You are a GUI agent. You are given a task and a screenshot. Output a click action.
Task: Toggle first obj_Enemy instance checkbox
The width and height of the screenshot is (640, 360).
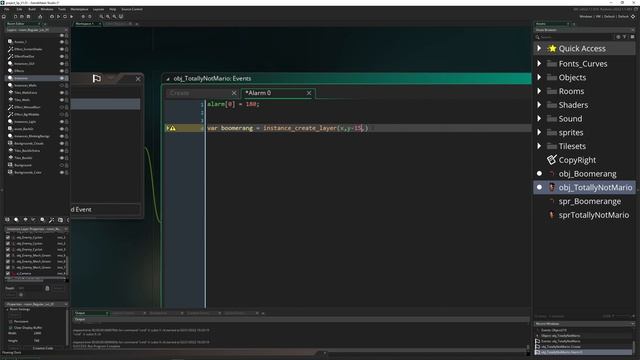[8, 237]
